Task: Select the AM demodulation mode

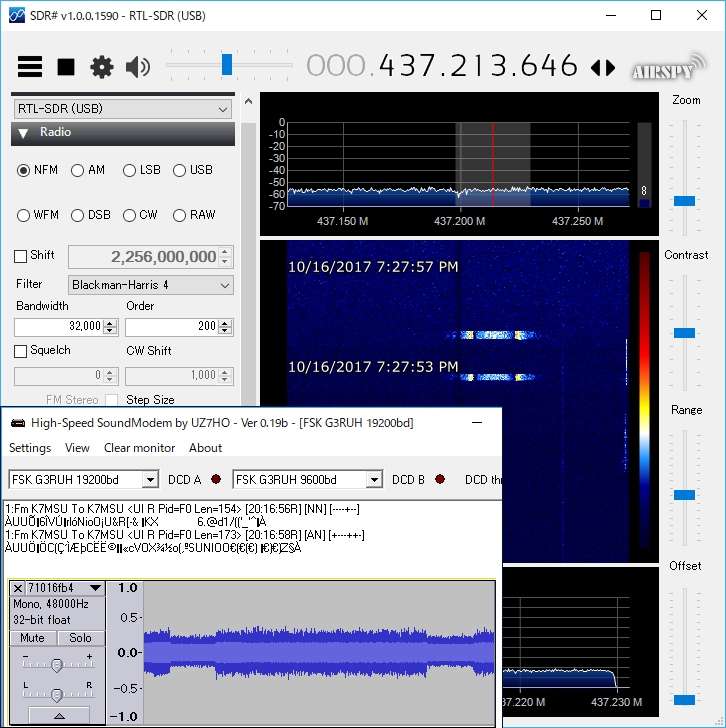Action: click(x=78, y=170)
